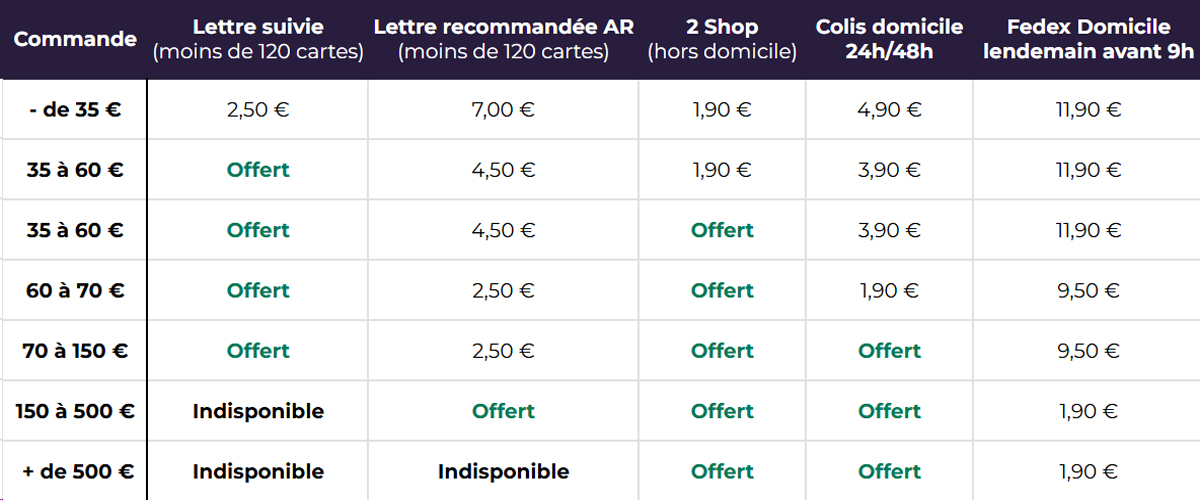Select the 4,90 € Colis domicile price
1200x500 pixels.
click(889, 110)
